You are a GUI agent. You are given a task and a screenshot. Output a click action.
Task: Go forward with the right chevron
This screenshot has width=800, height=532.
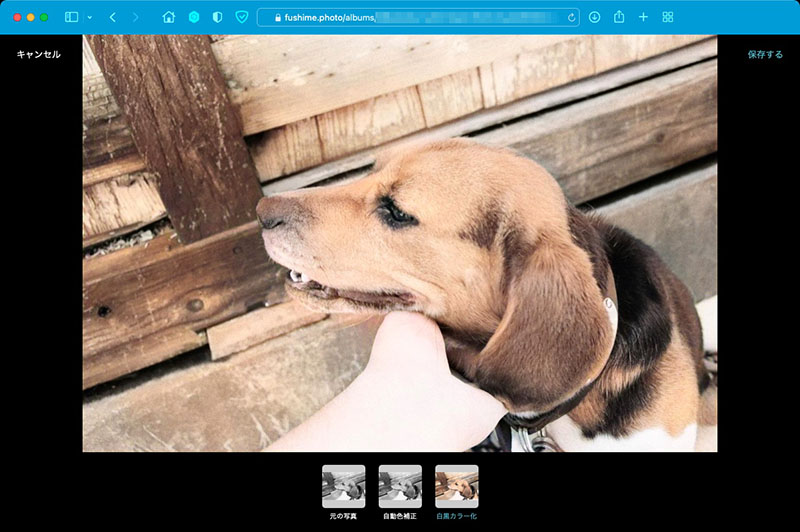135,17
